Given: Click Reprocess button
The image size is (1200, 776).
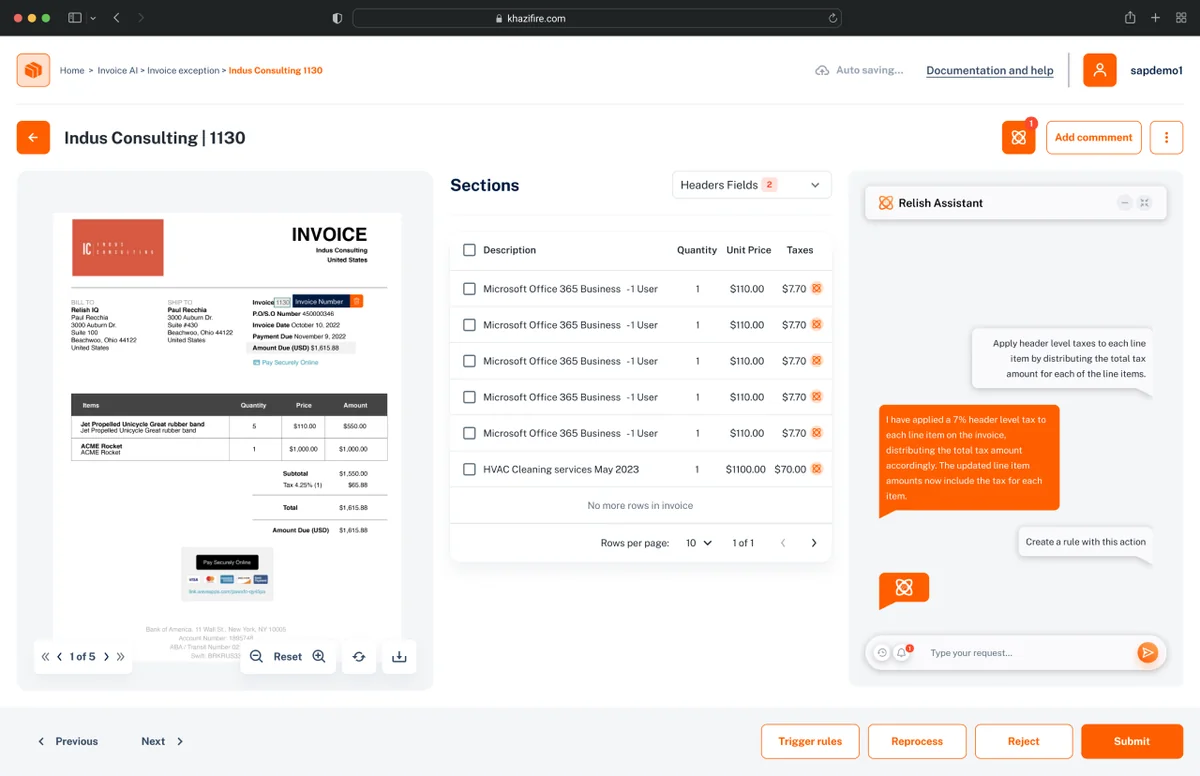Looking at the screenshot, I should coord(917,741).
